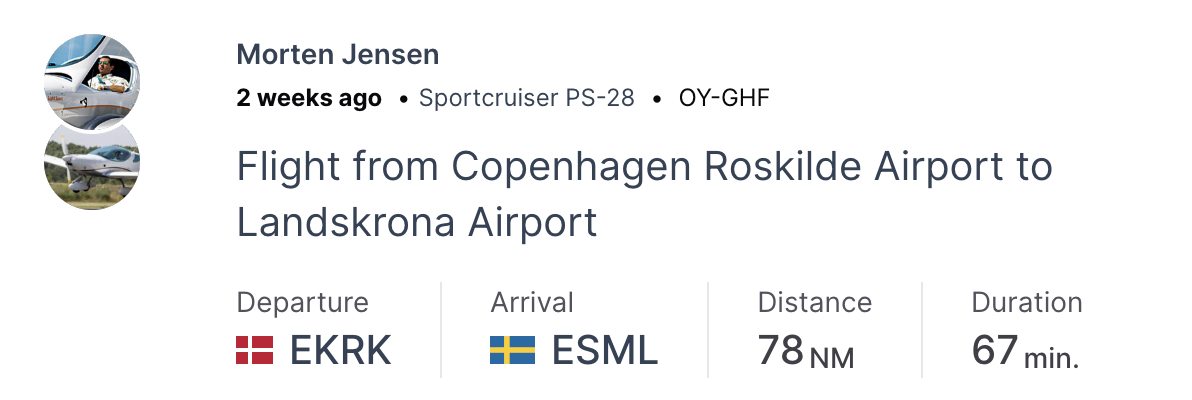The image size is (1192, 400).
Task: Click the Distance label
Action: pyautogui.click(x=814, y=303)
